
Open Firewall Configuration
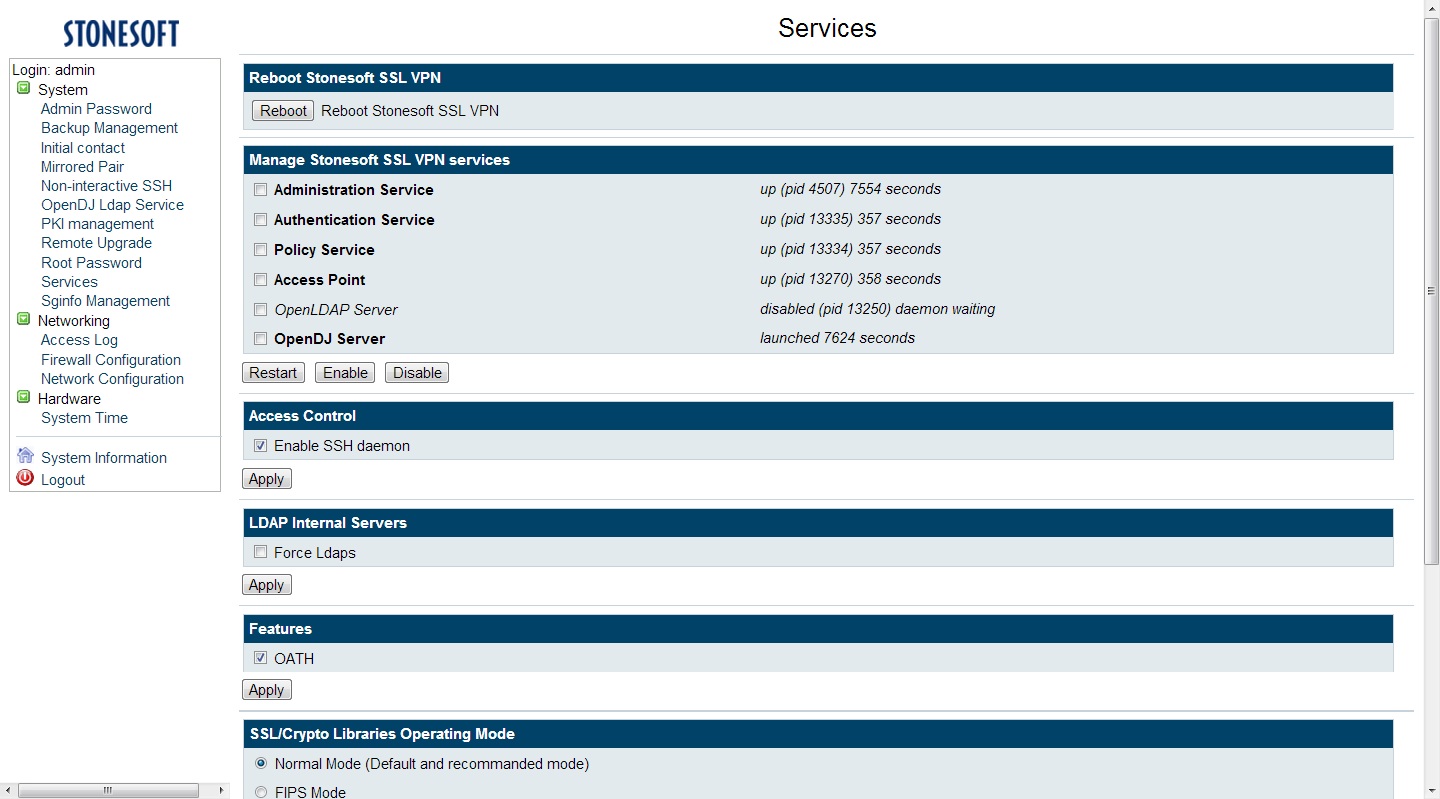pos(111,360)
